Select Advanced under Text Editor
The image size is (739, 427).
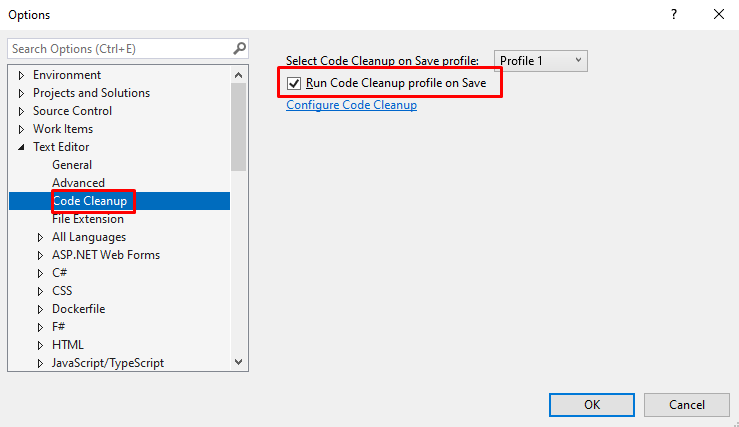click(78, 183)
